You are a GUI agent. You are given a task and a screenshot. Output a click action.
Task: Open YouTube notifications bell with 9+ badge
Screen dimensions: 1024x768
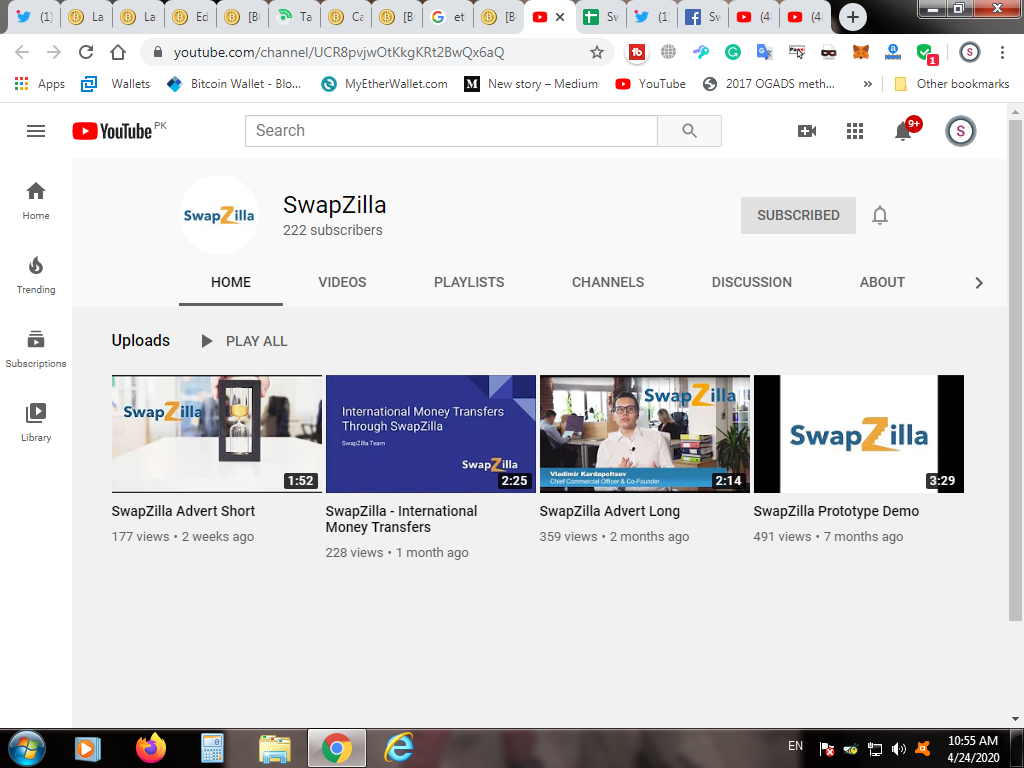pos(904,130)
